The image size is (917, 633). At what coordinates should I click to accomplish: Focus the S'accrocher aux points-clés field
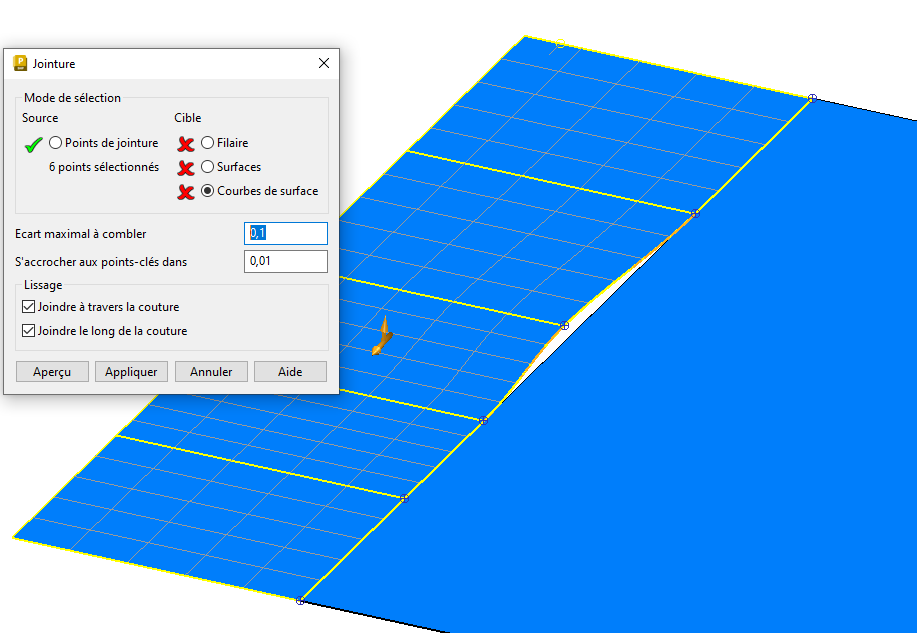pos(286,262)
